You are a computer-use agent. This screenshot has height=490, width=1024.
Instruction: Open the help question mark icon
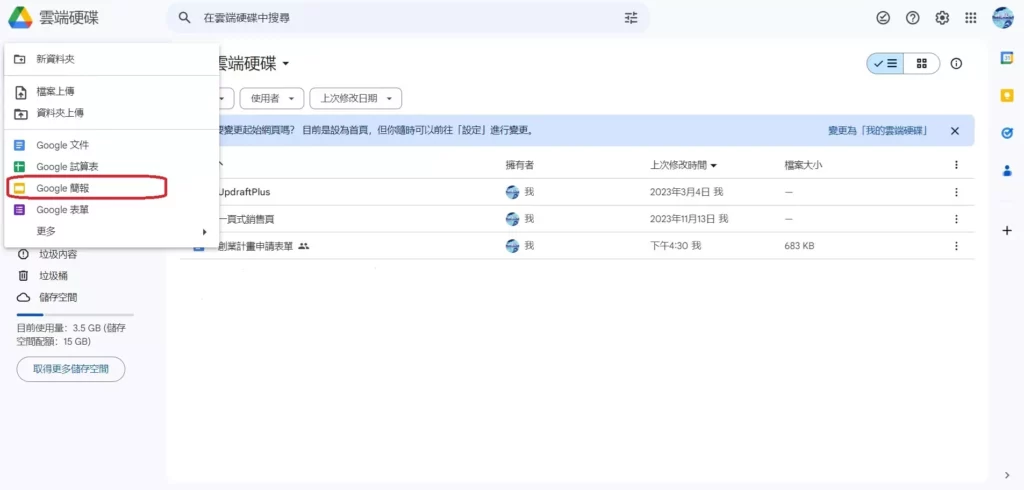click(912, 18)
